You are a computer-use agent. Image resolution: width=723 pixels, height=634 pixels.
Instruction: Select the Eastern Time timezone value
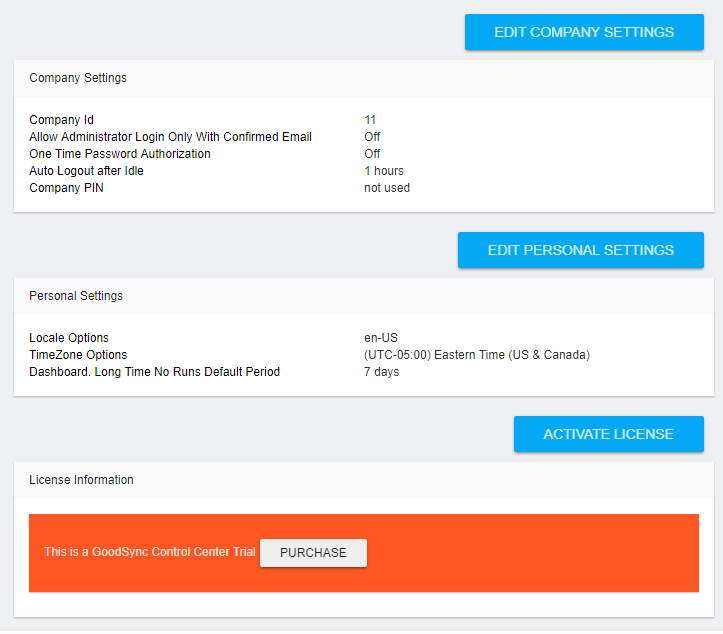click(477, 355)
